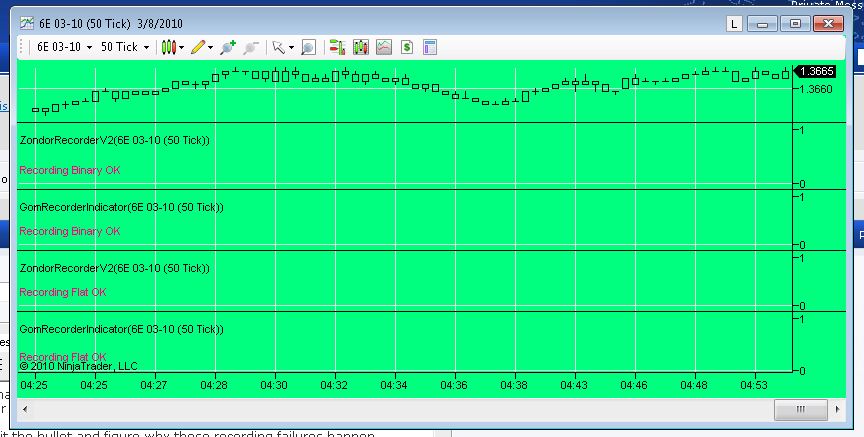Click the scrollbar left arrow
Viewport: 864px width, 437px height.
tap(25, 409)
